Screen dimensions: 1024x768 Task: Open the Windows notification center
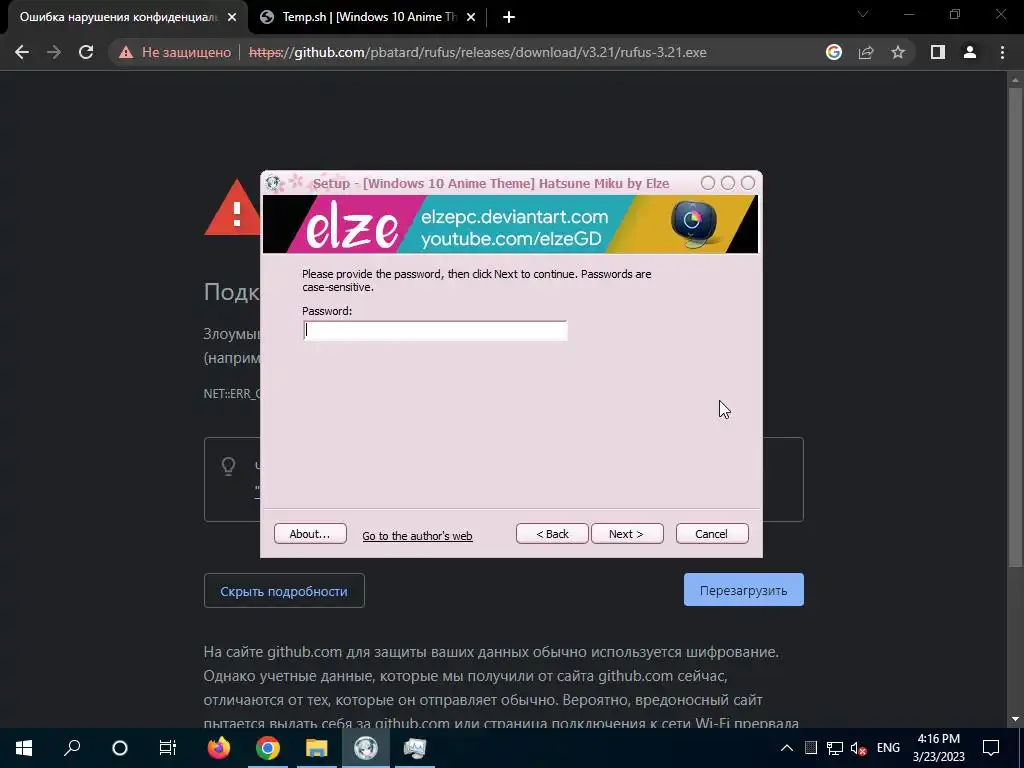(x=991, y=748)
